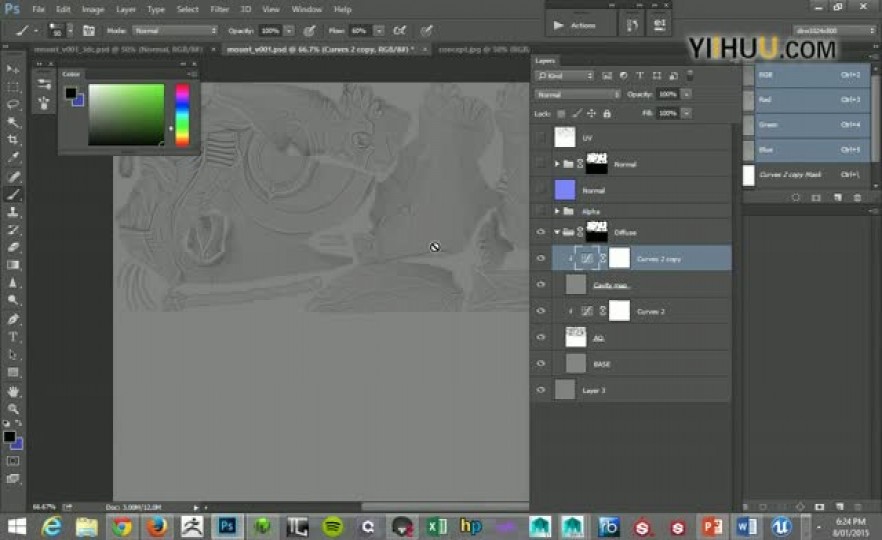
Task: Select the Blue channel
Action: (812, 150)
